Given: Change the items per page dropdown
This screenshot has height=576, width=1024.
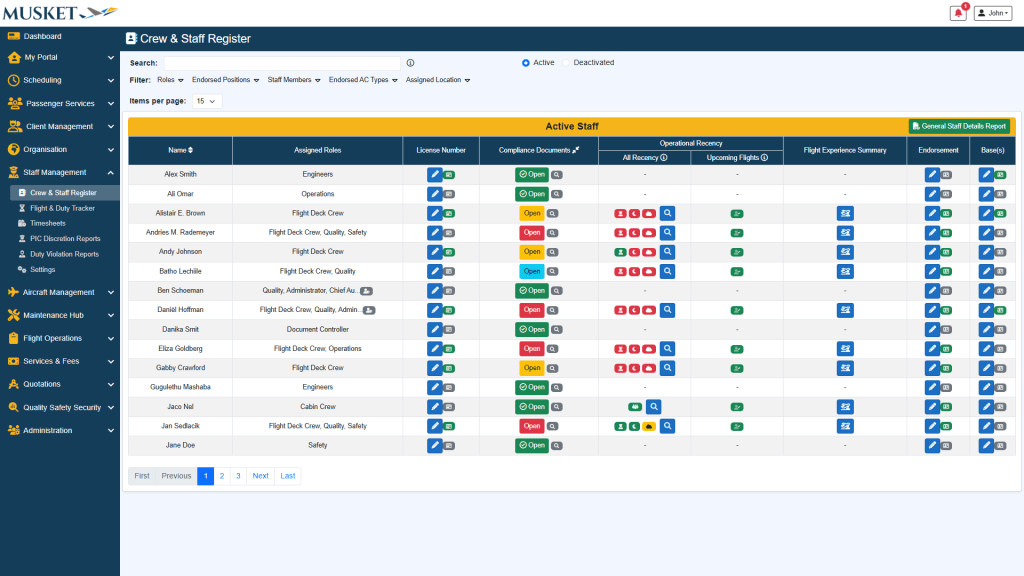Looking at the screenshot, I should [x=207, y=101].
